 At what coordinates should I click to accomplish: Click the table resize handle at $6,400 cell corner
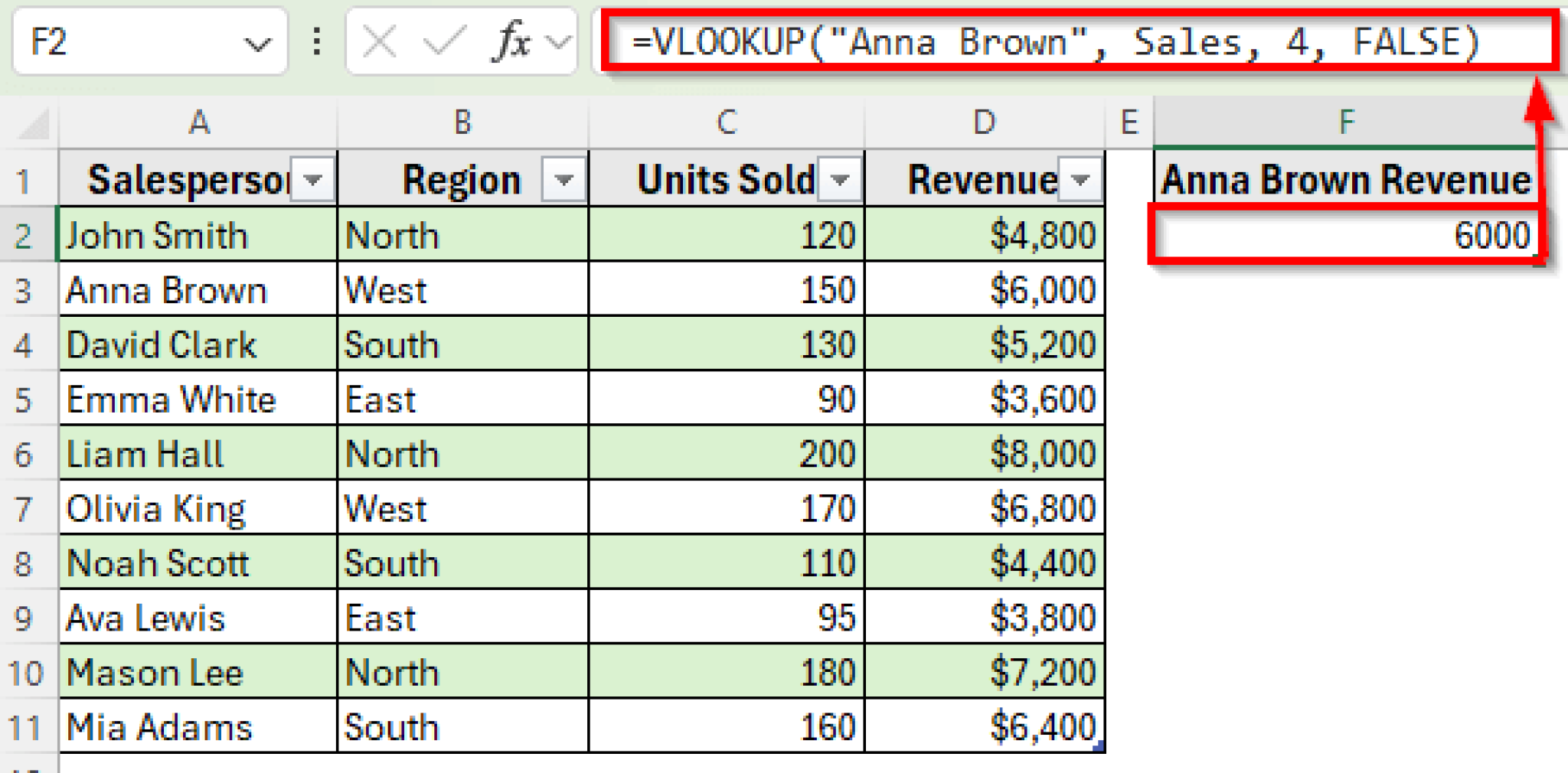click(1099, 747)
